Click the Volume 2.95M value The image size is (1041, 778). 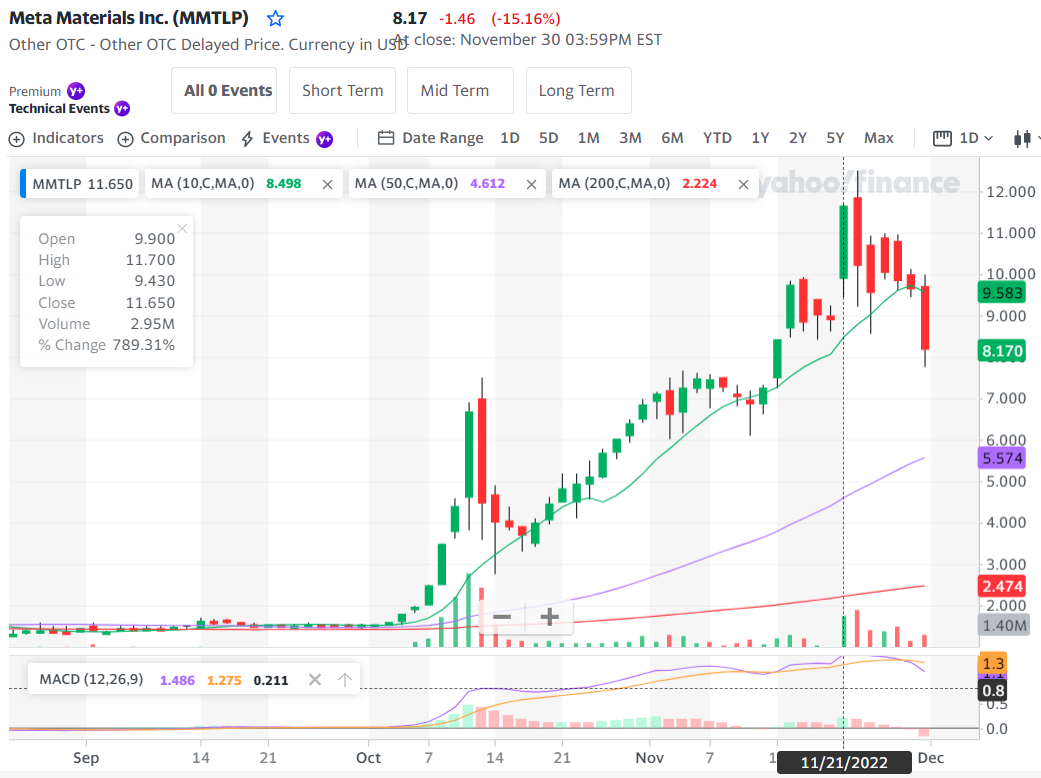point(153,324)
